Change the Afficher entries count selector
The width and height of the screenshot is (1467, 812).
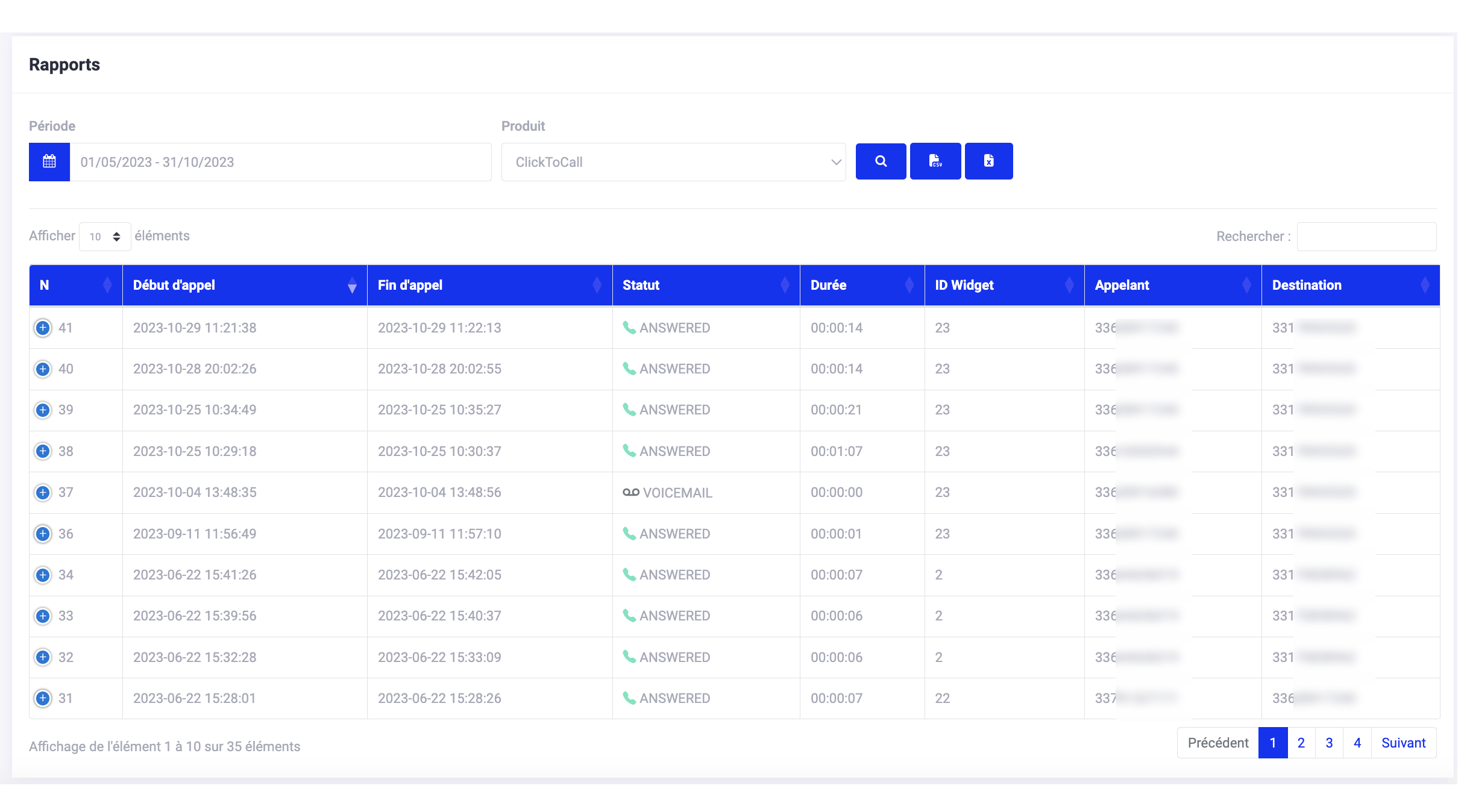pos(105,236)
